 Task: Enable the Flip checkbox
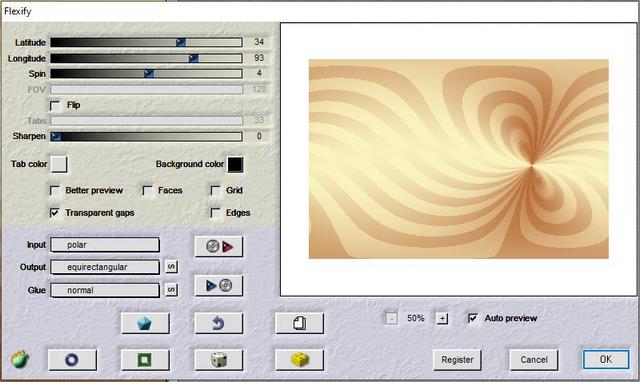55,106
